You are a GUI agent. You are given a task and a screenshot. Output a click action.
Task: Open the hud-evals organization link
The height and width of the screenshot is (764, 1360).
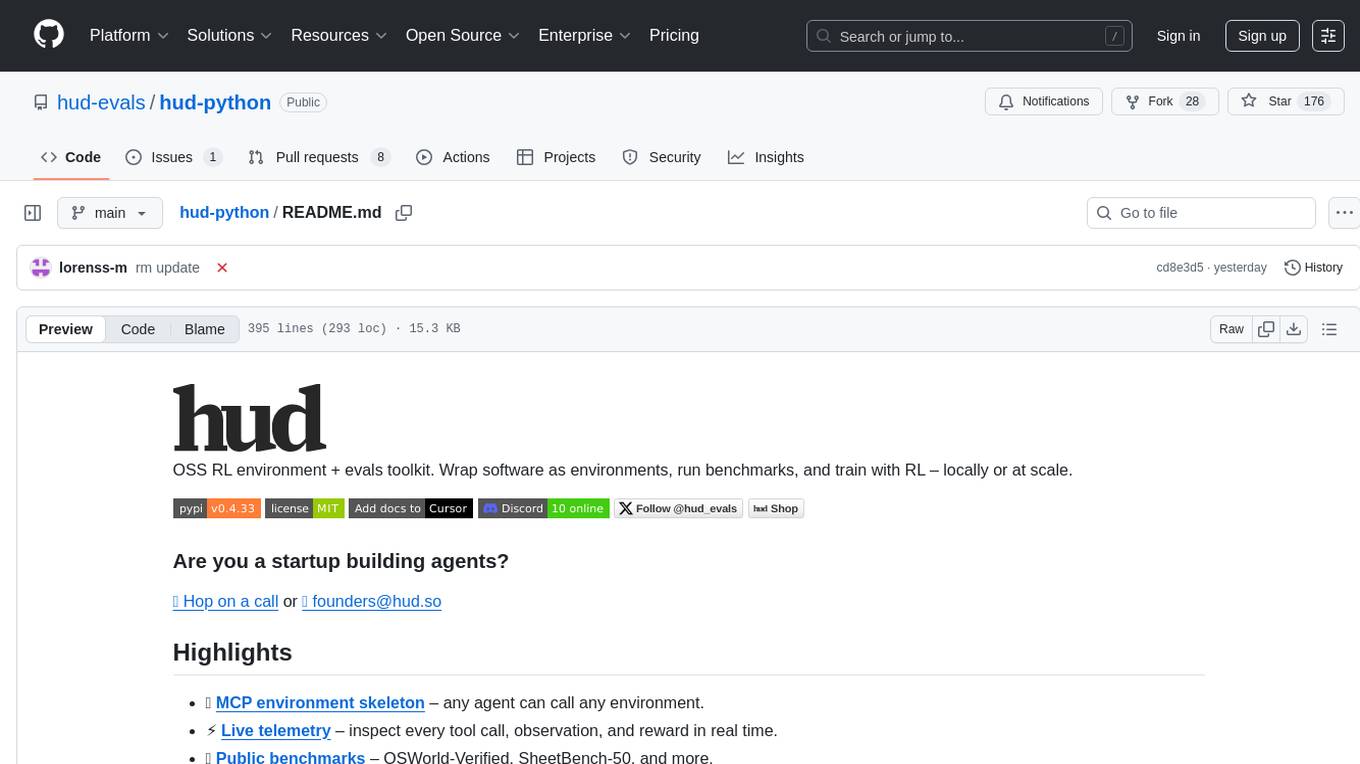coord(101,102)
